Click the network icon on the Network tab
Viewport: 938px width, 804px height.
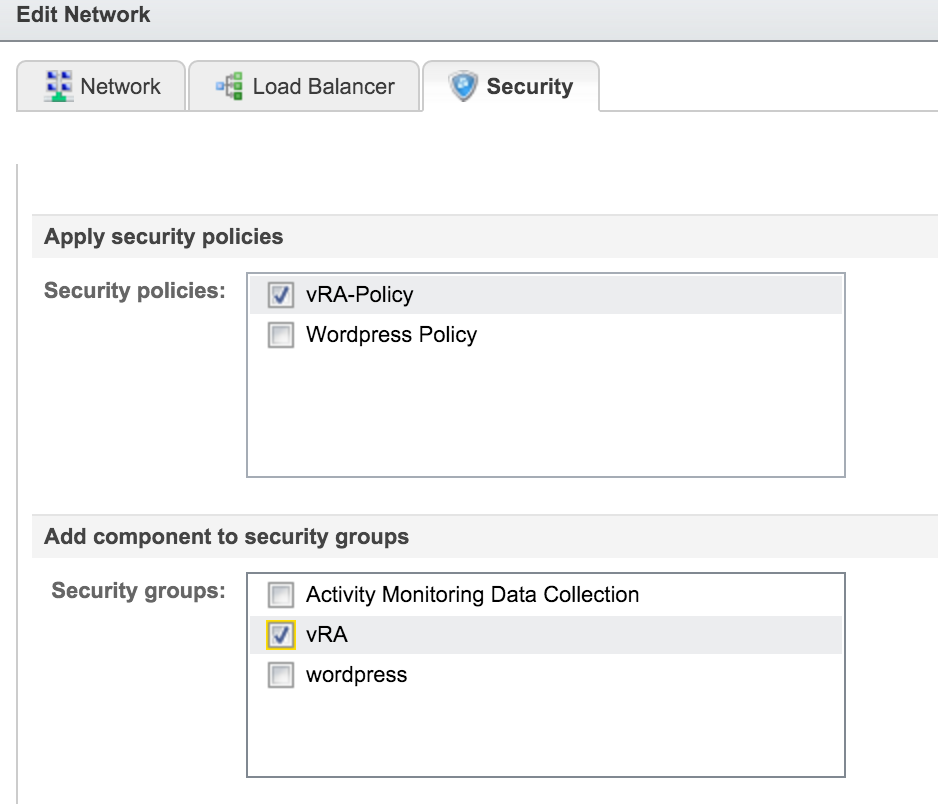[x=59, y=86]
